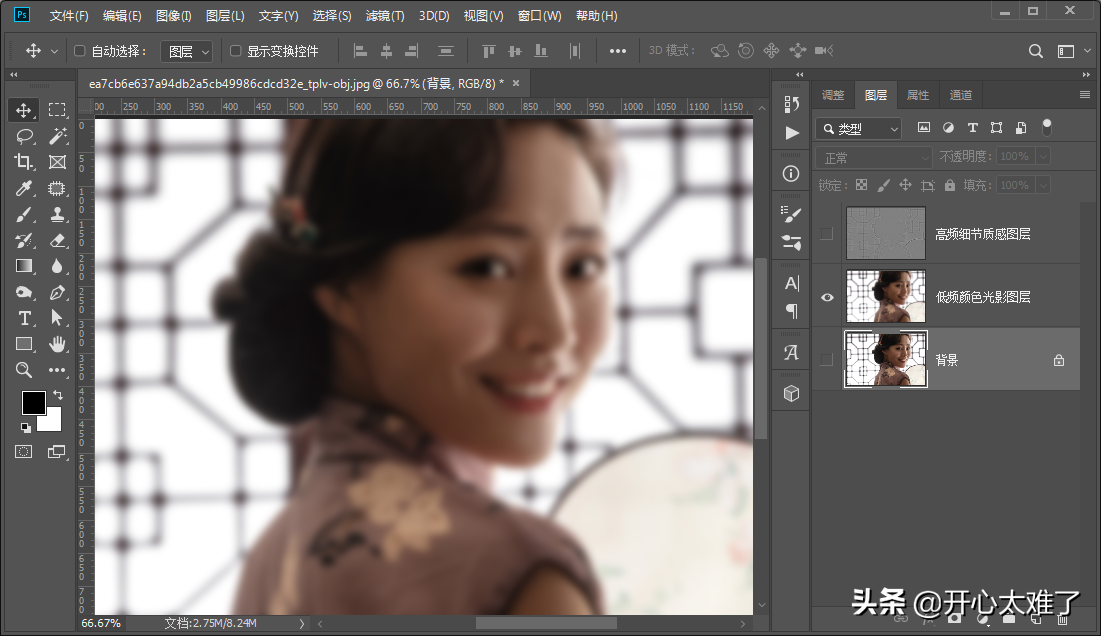Switch to the 通道 tab
1101x636 pixels.
click(961, 95)
